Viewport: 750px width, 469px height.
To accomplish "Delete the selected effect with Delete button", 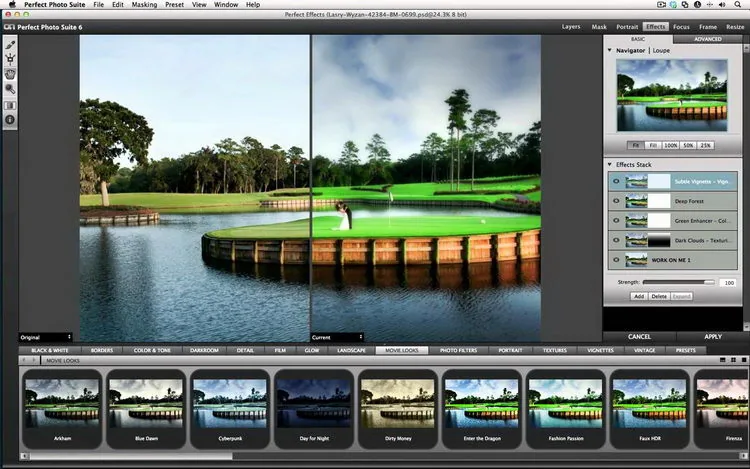I will [x=659, y=296].
